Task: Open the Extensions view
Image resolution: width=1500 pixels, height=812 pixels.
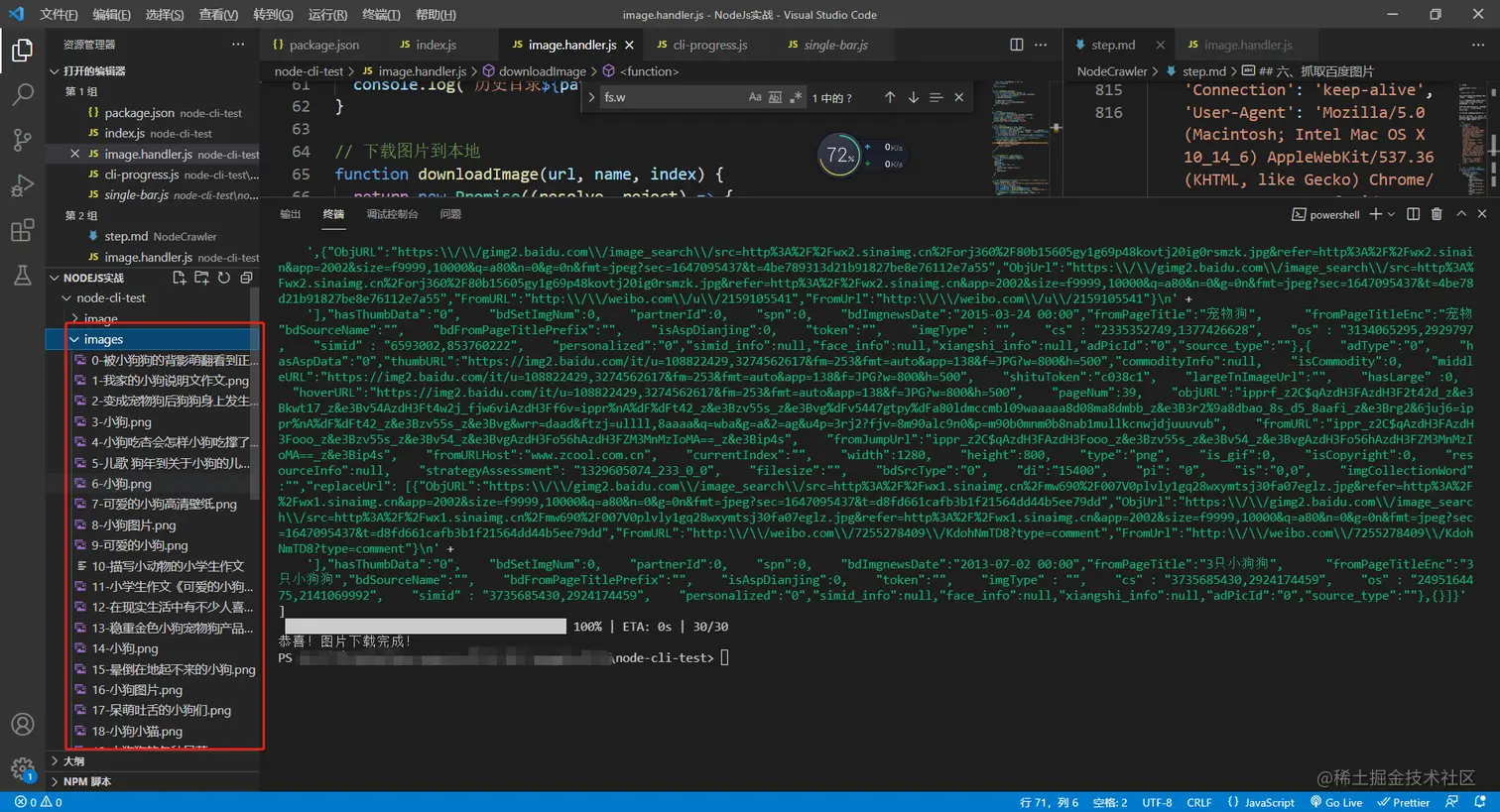Action: pos(22,231)
